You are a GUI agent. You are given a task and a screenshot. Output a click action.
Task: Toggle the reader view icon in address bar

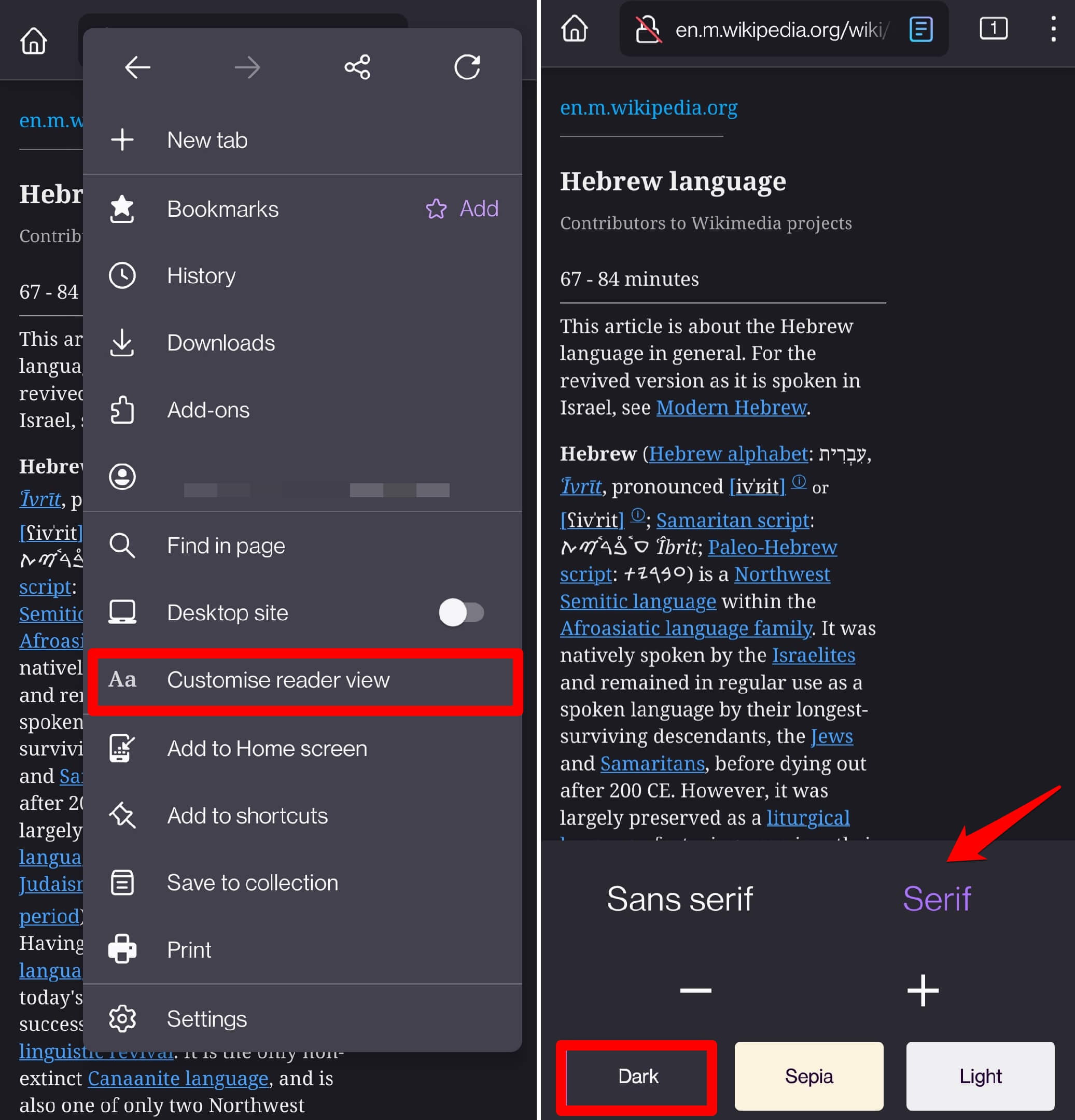point(920,29)
